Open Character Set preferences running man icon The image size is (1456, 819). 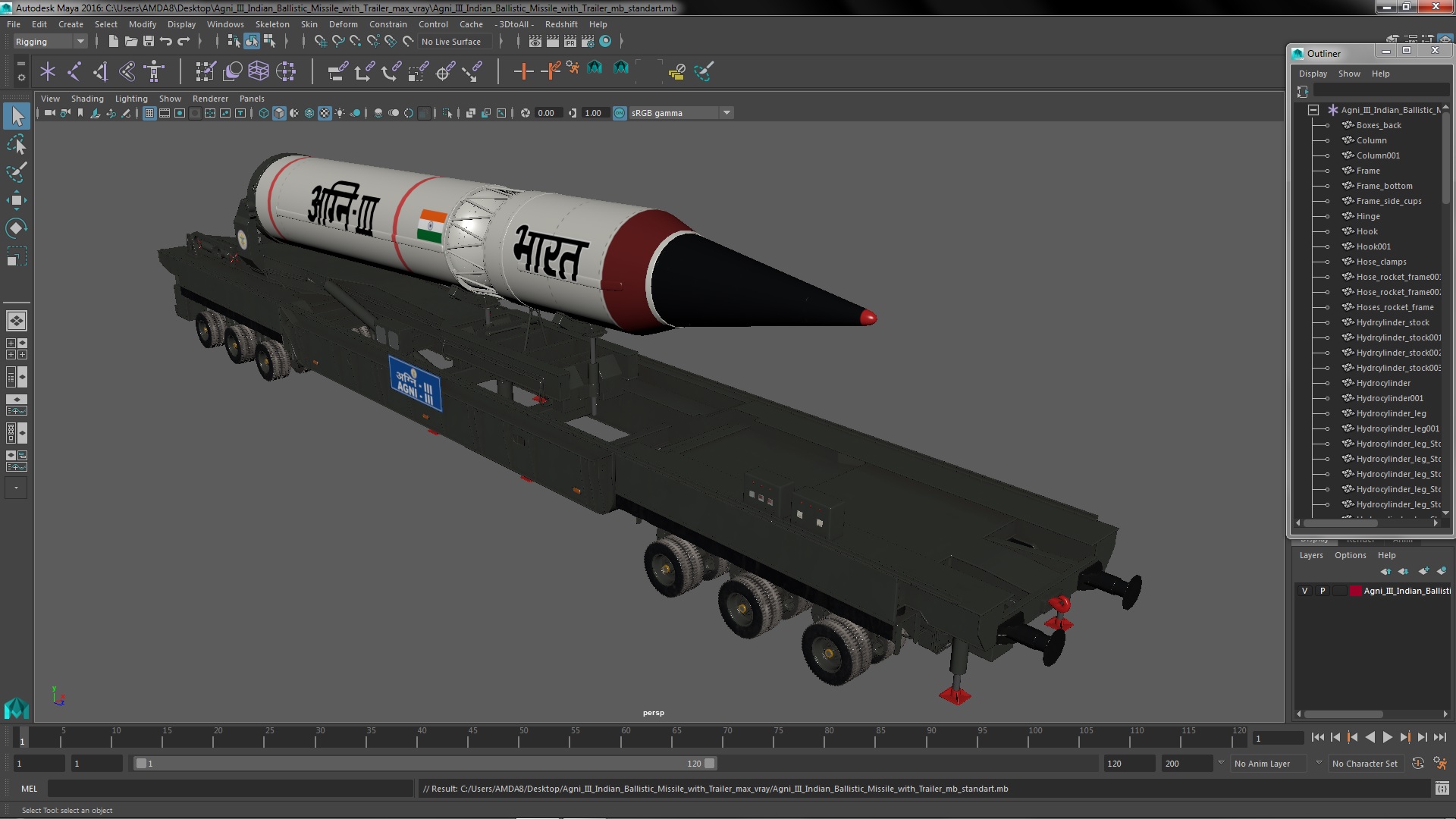pyautogui.click(x=1440, y=764)
